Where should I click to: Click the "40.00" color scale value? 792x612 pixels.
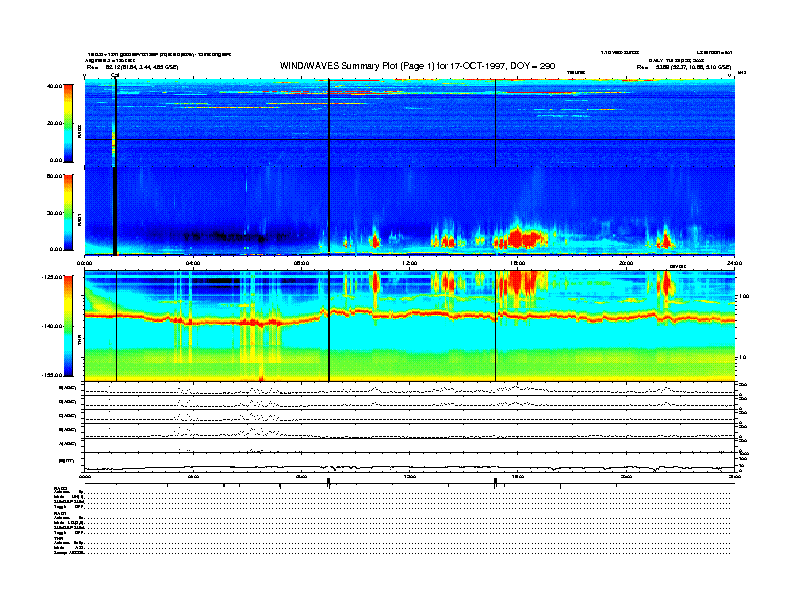click(54, 86)
